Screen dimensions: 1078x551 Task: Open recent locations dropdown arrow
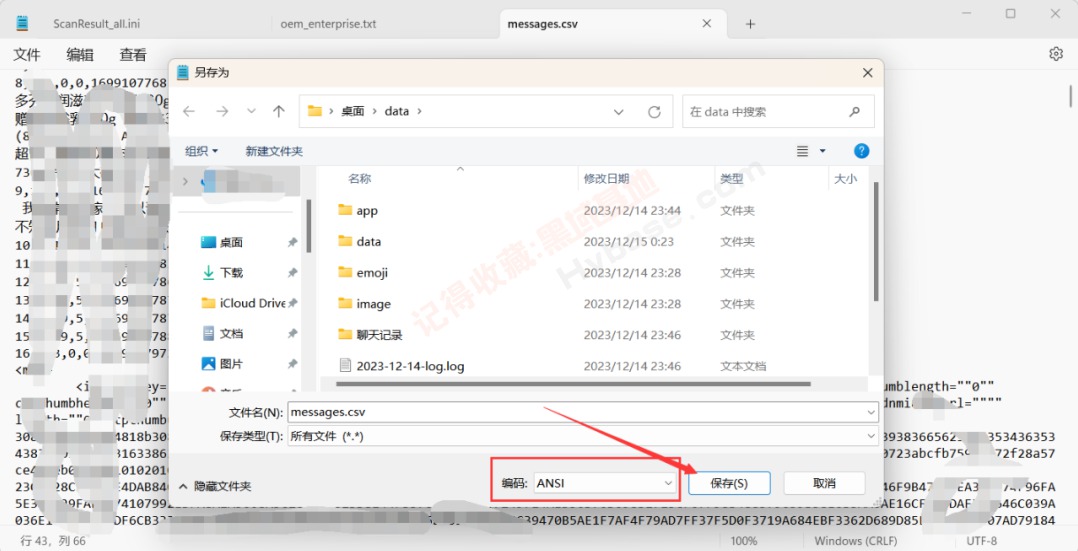(251, 111)
